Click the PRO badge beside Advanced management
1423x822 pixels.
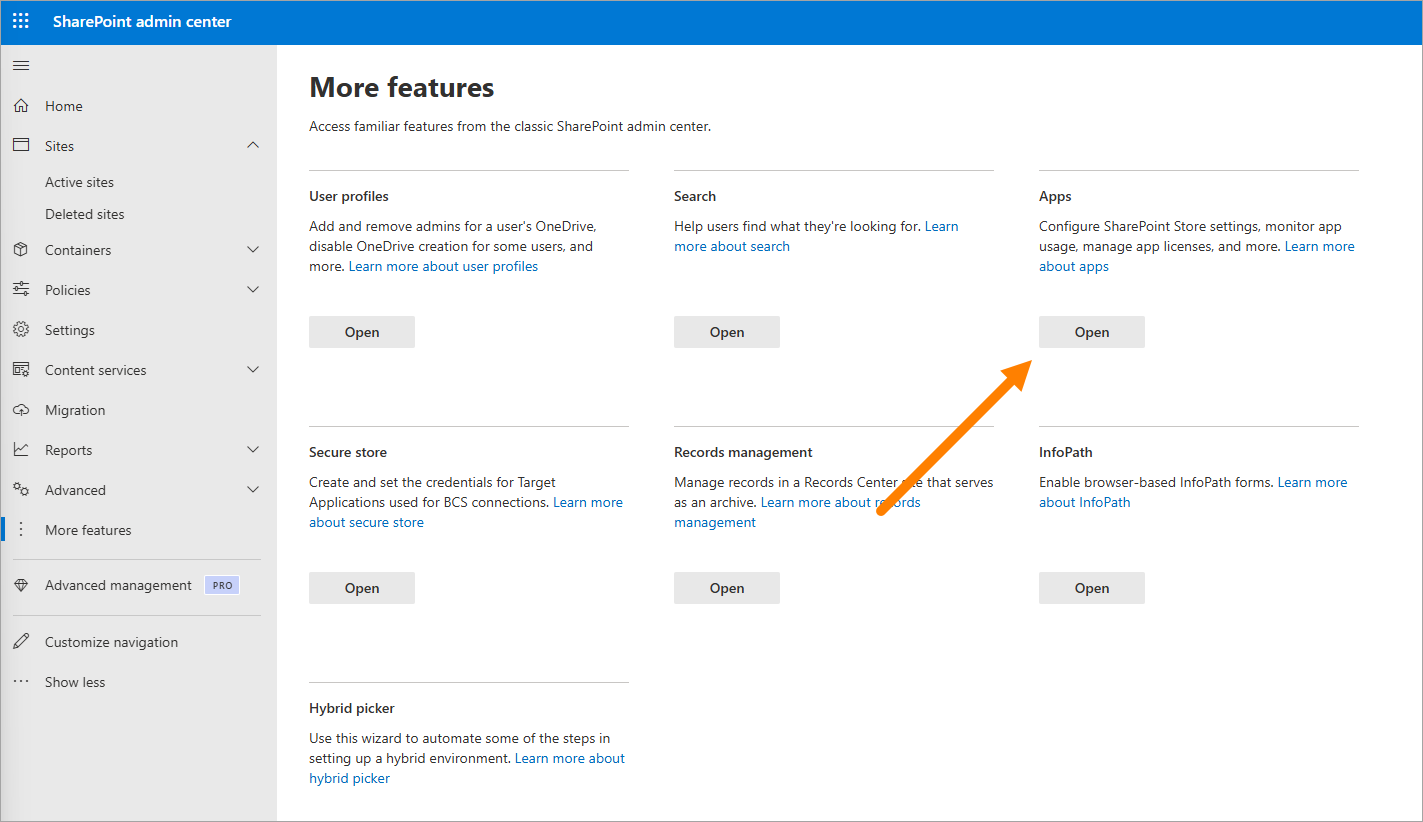point(222,586)
